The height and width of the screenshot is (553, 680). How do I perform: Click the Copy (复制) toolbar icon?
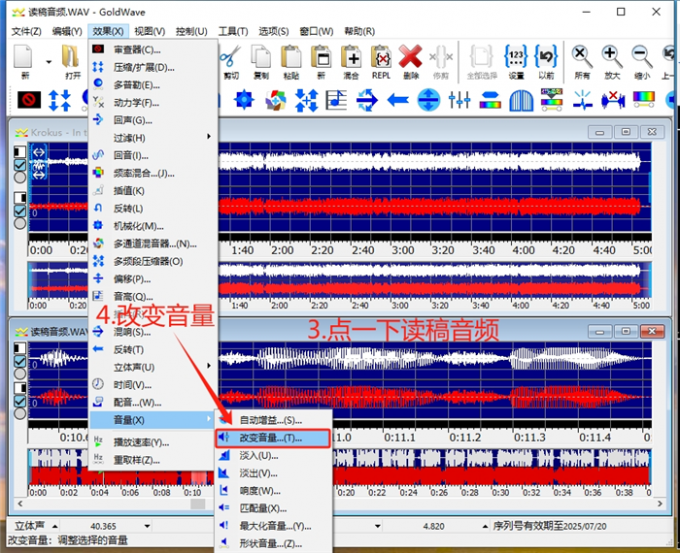click(261, 57)
